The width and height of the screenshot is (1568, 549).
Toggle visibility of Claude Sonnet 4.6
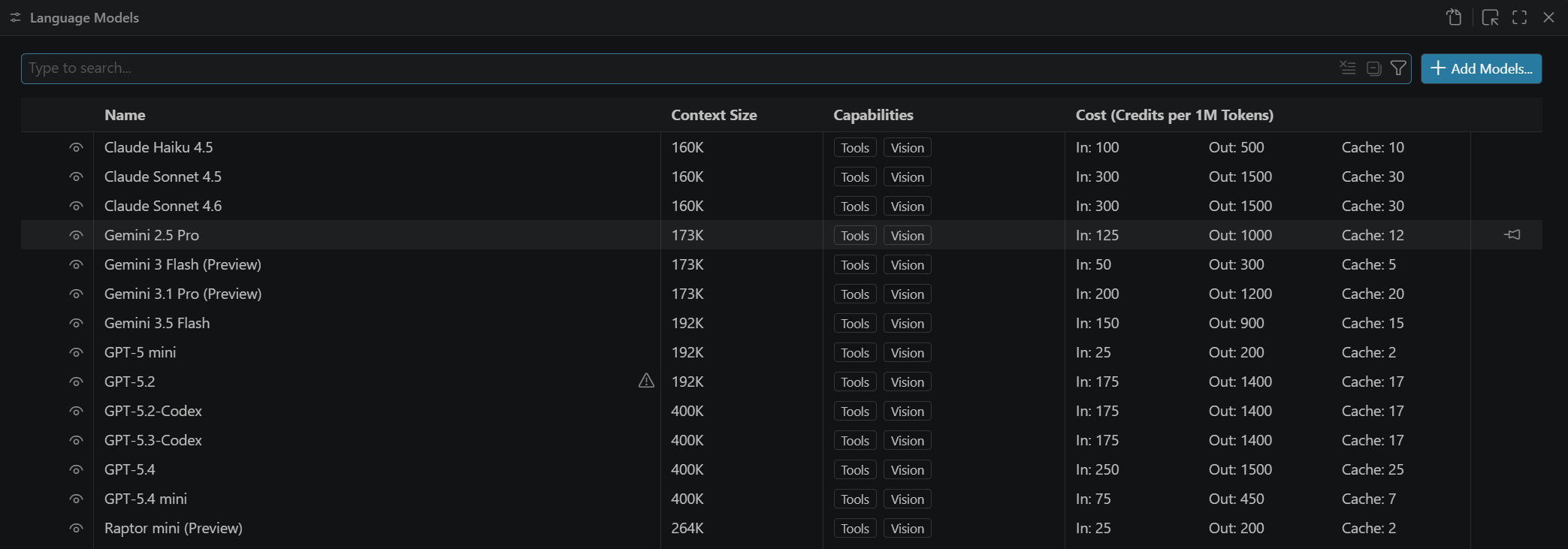coord(76,206)
